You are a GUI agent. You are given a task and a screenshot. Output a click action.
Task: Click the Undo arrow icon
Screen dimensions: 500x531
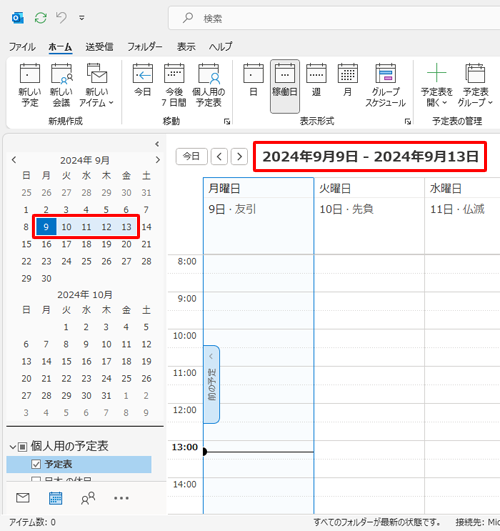(x=61, y=17)
